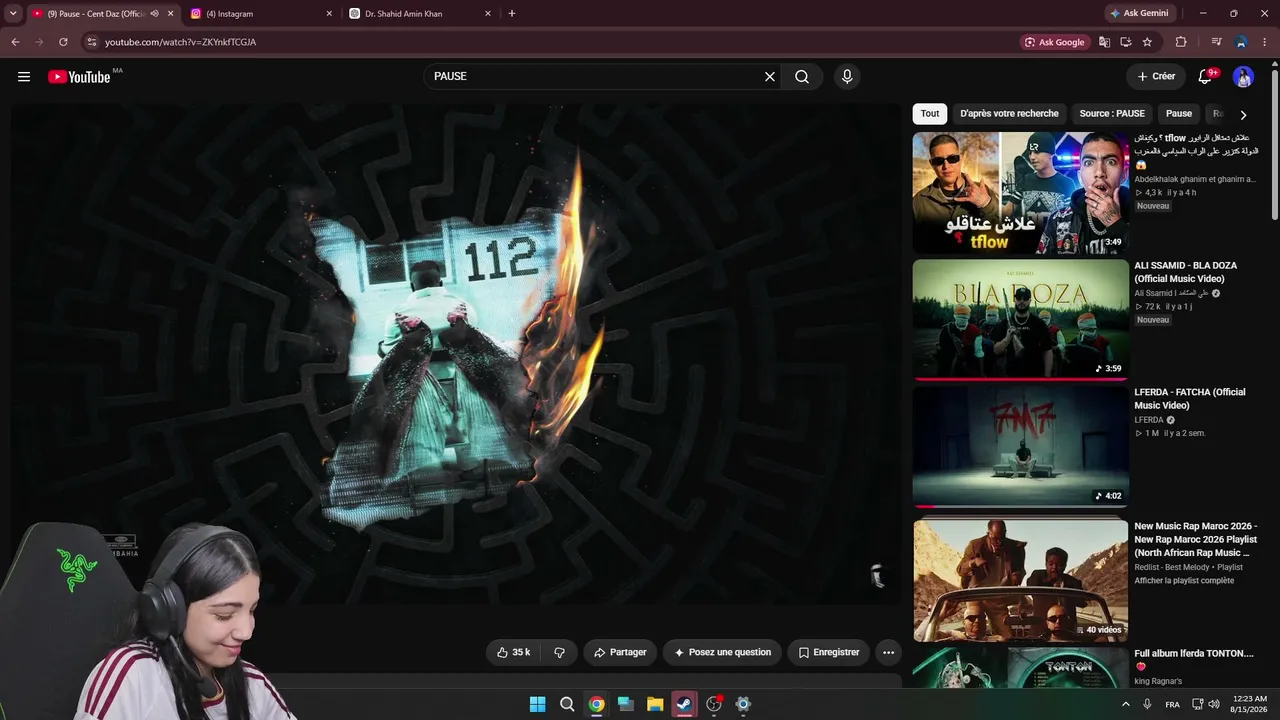Open LFERDA - FATCHA title link

tap(1190, 399)
